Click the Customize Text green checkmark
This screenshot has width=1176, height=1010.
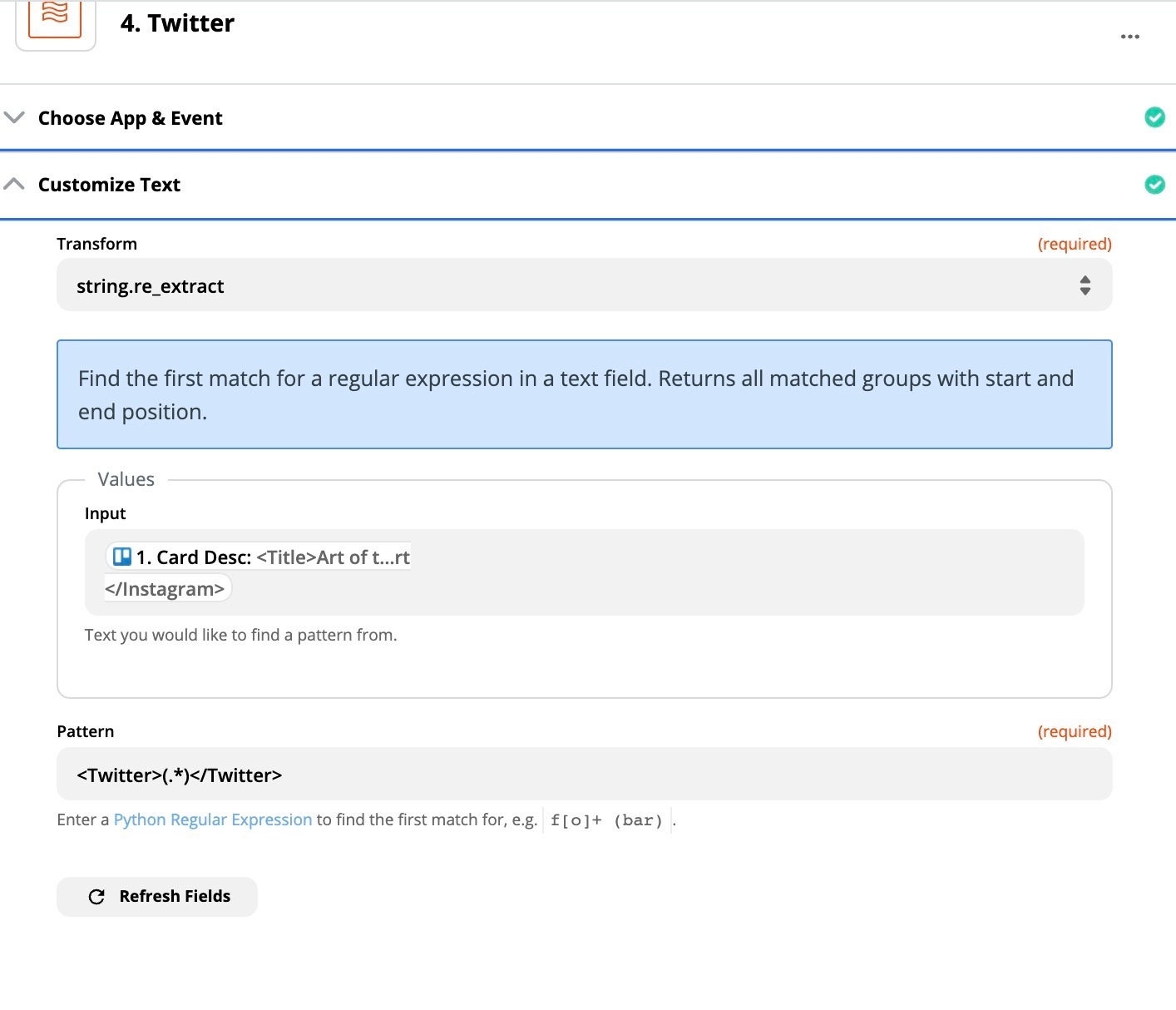coord(1154,184)
